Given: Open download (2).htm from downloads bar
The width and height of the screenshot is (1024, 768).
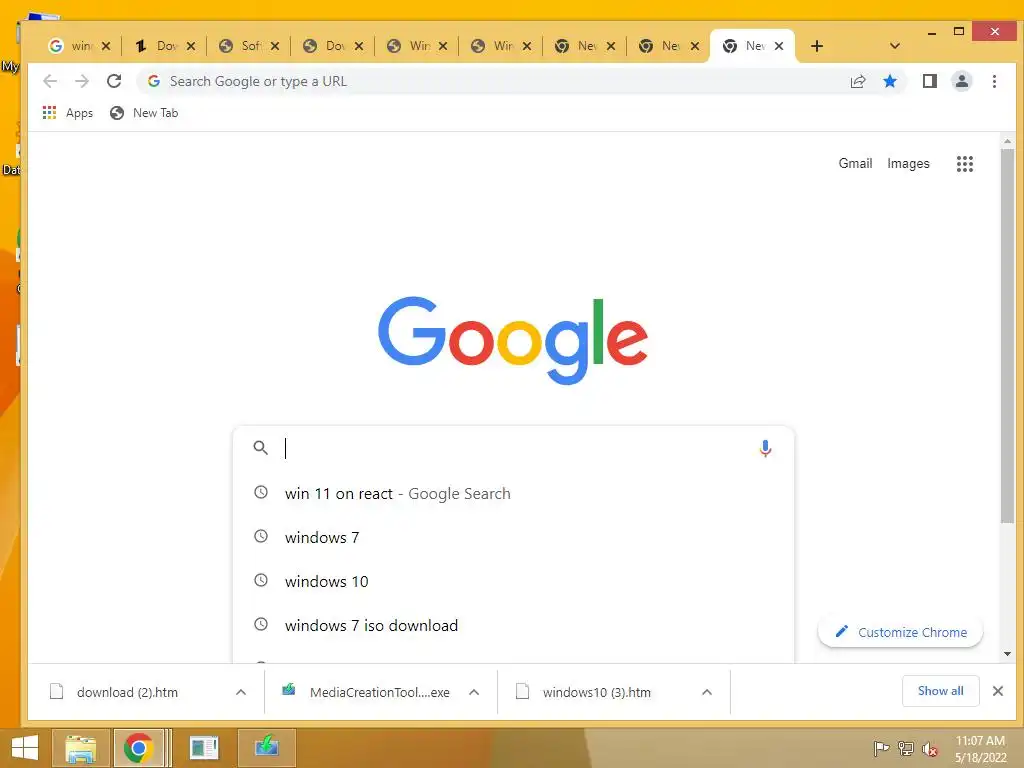Looking at the screenshot, I should pyautogui.click(x=127, y=692).
